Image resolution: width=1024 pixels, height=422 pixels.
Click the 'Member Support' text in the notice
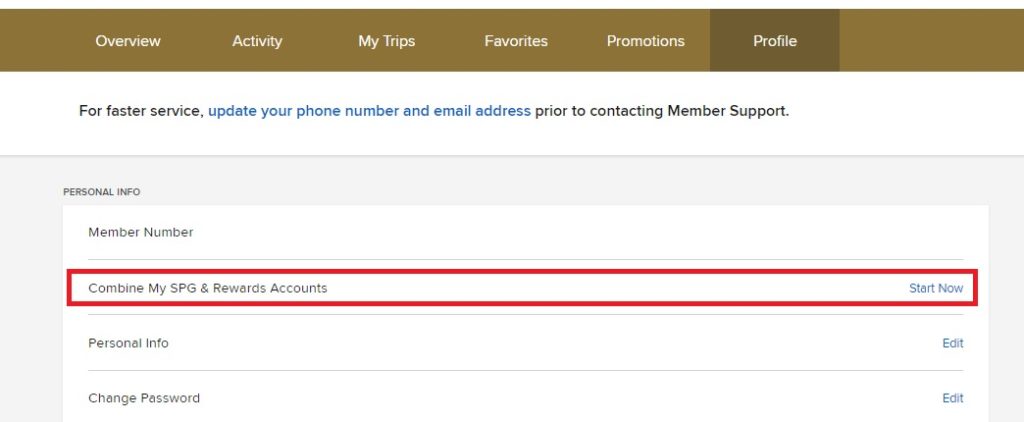pyautogui.click(x=738, y=111)
